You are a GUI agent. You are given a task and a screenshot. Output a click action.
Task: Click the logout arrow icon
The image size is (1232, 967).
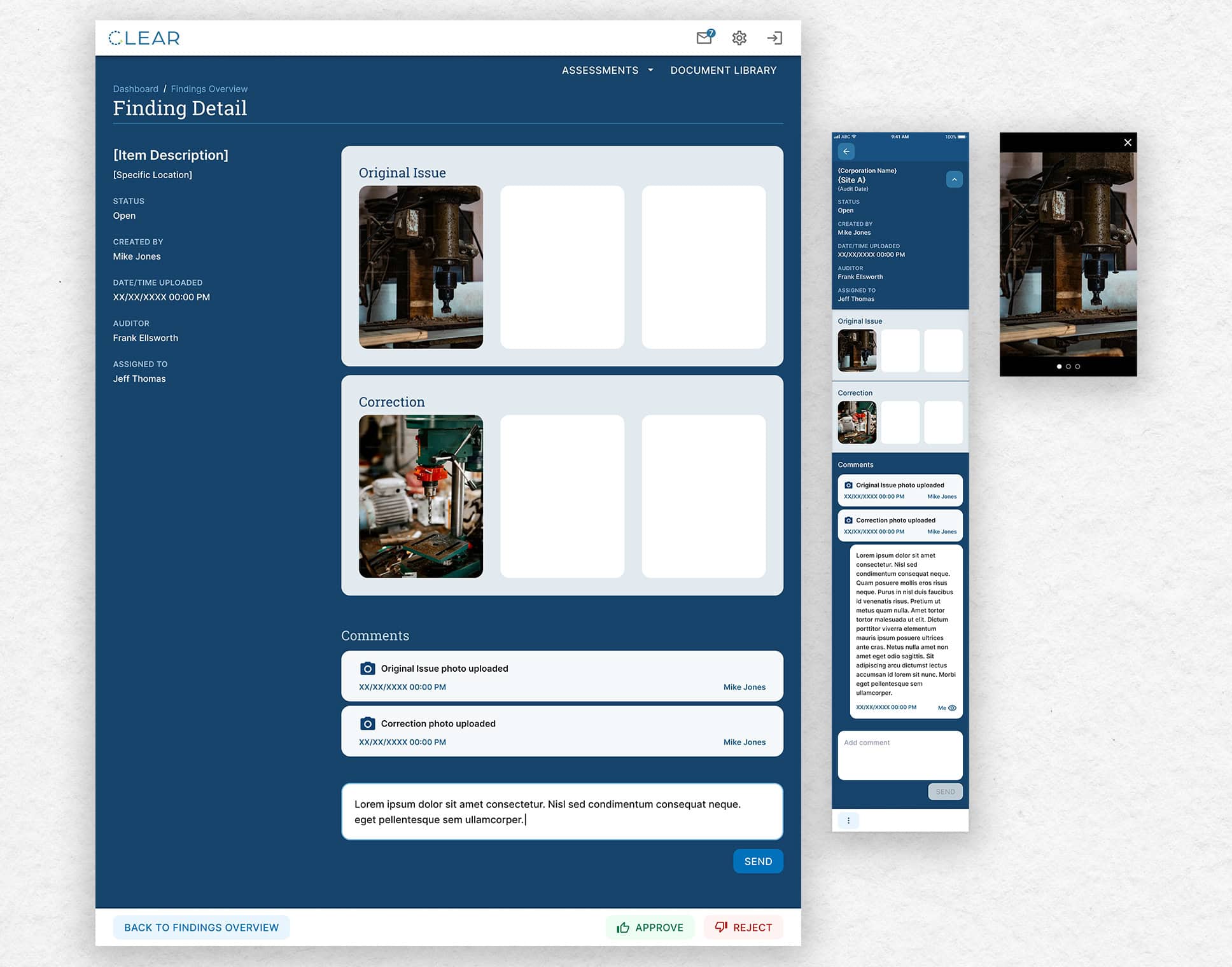click(x=774, y=38)
